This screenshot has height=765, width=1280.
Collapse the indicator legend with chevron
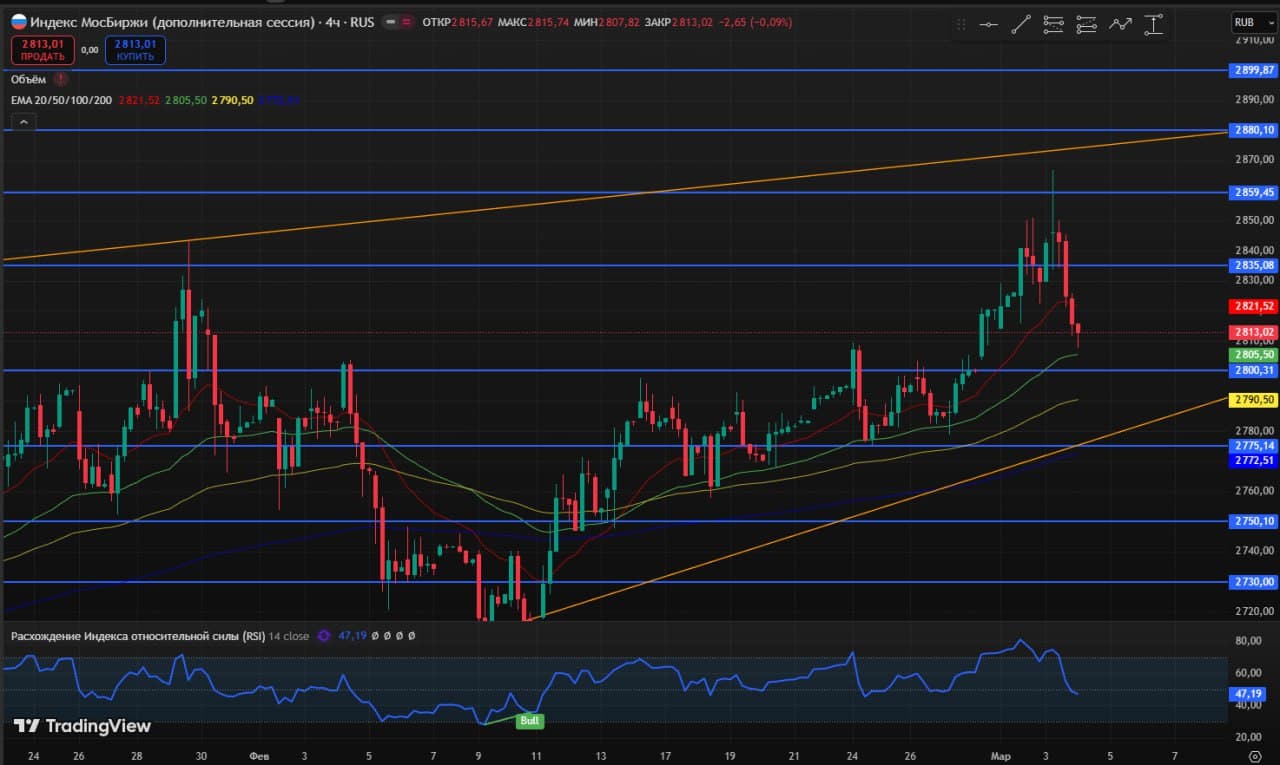click(x=23, y=122)
